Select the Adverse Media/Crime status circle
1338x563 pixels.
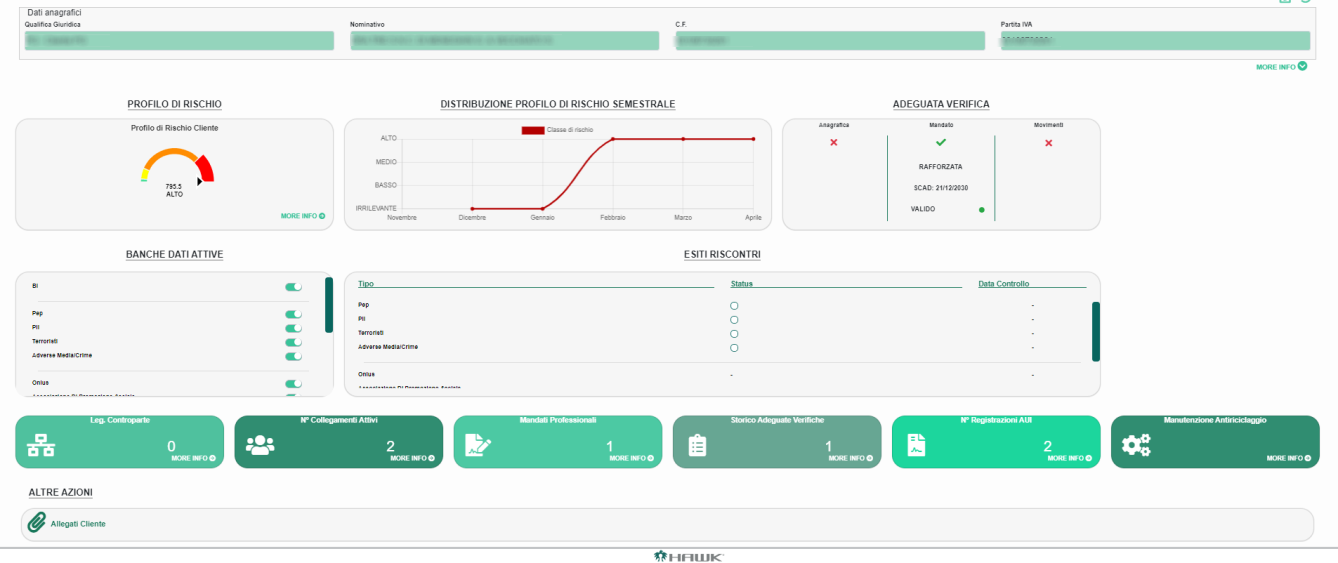pos(734,348)
